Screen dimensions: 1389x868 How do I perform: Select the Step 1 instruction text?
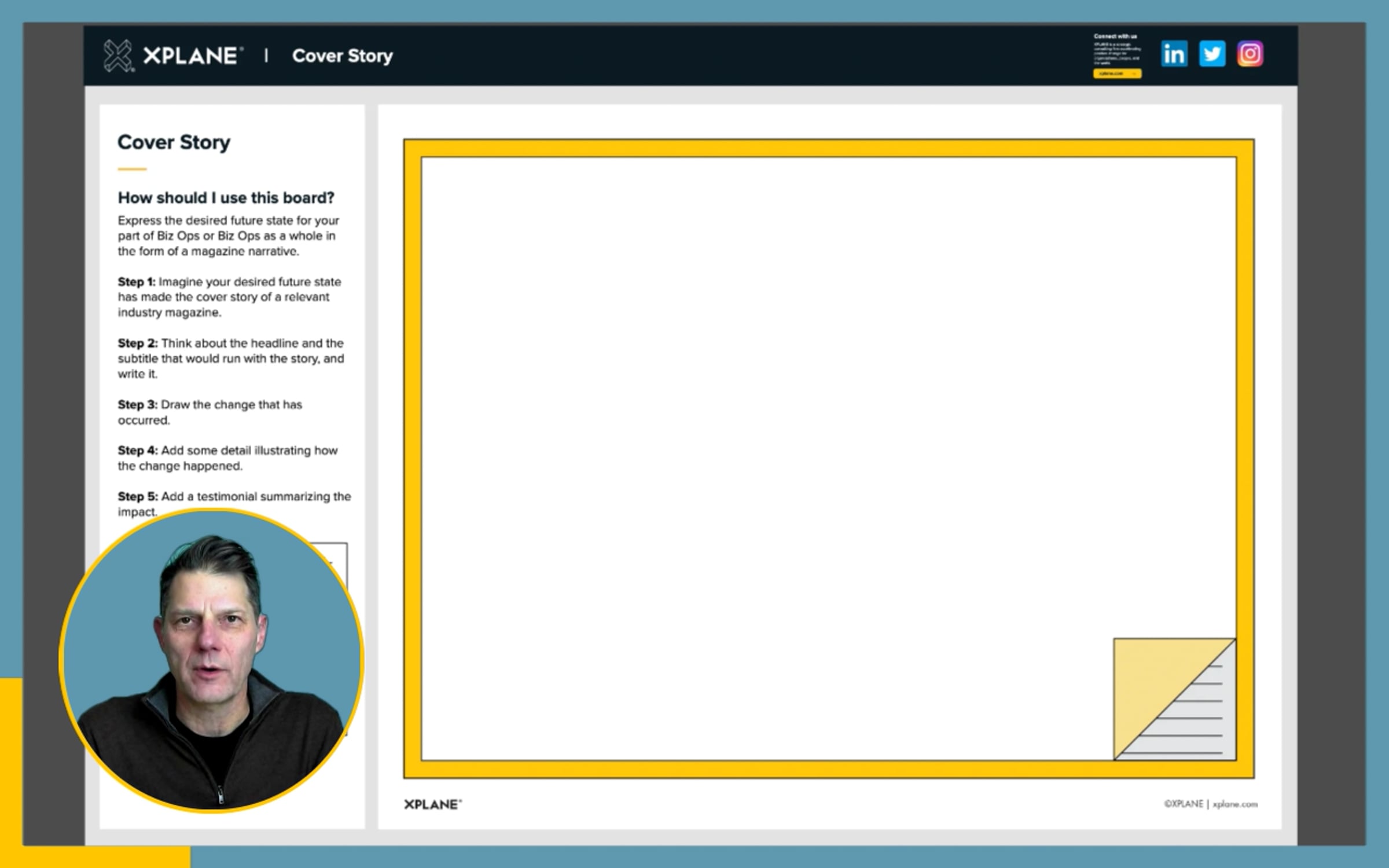tap(229, 297)
